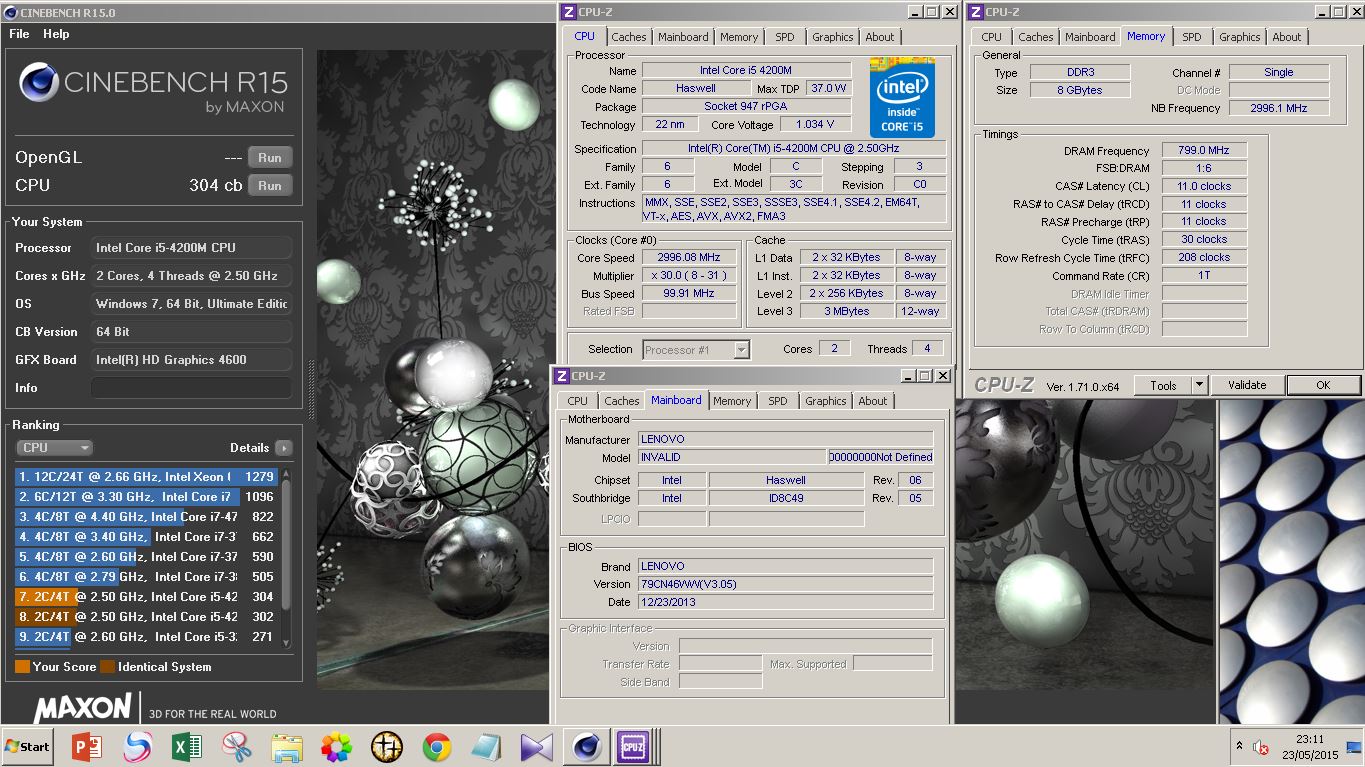Switch to Cinebench taskbar icon
The image size is (1365, 767).
click(x=587, y=747)
